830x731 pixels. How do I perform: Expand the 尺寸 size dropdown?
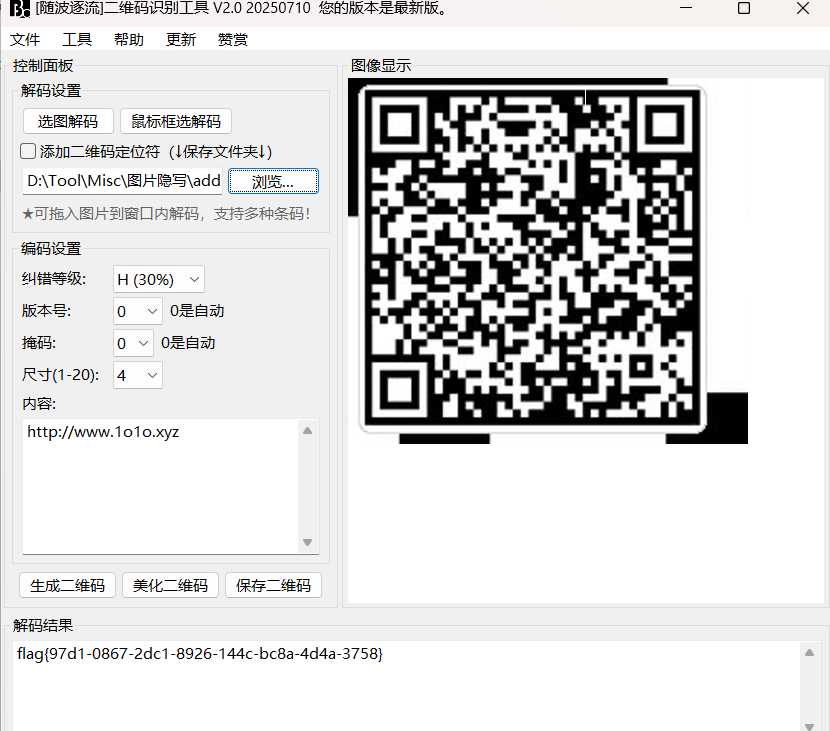coord(137,375)
